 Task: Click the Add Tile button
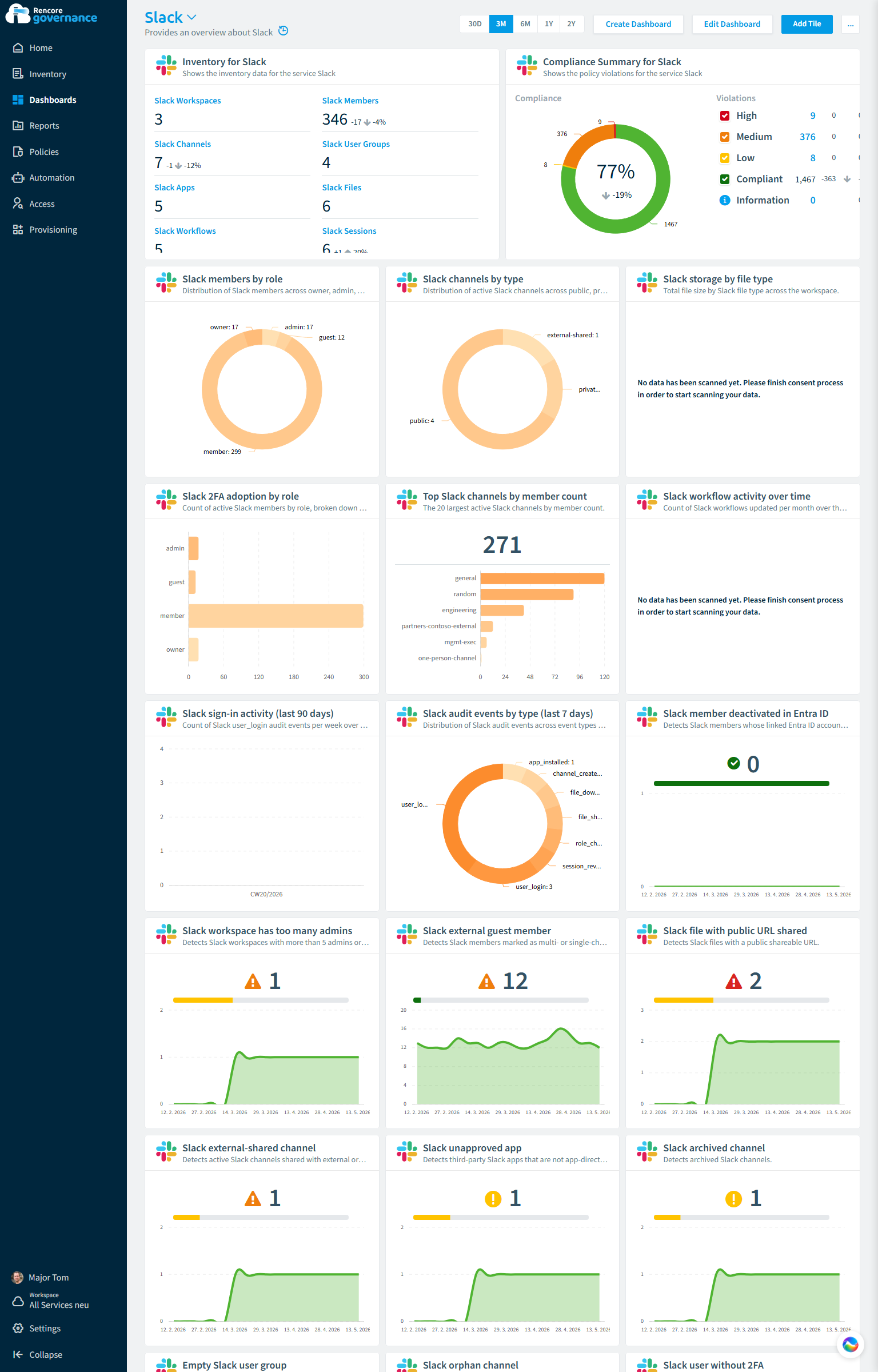click(807, 24)
